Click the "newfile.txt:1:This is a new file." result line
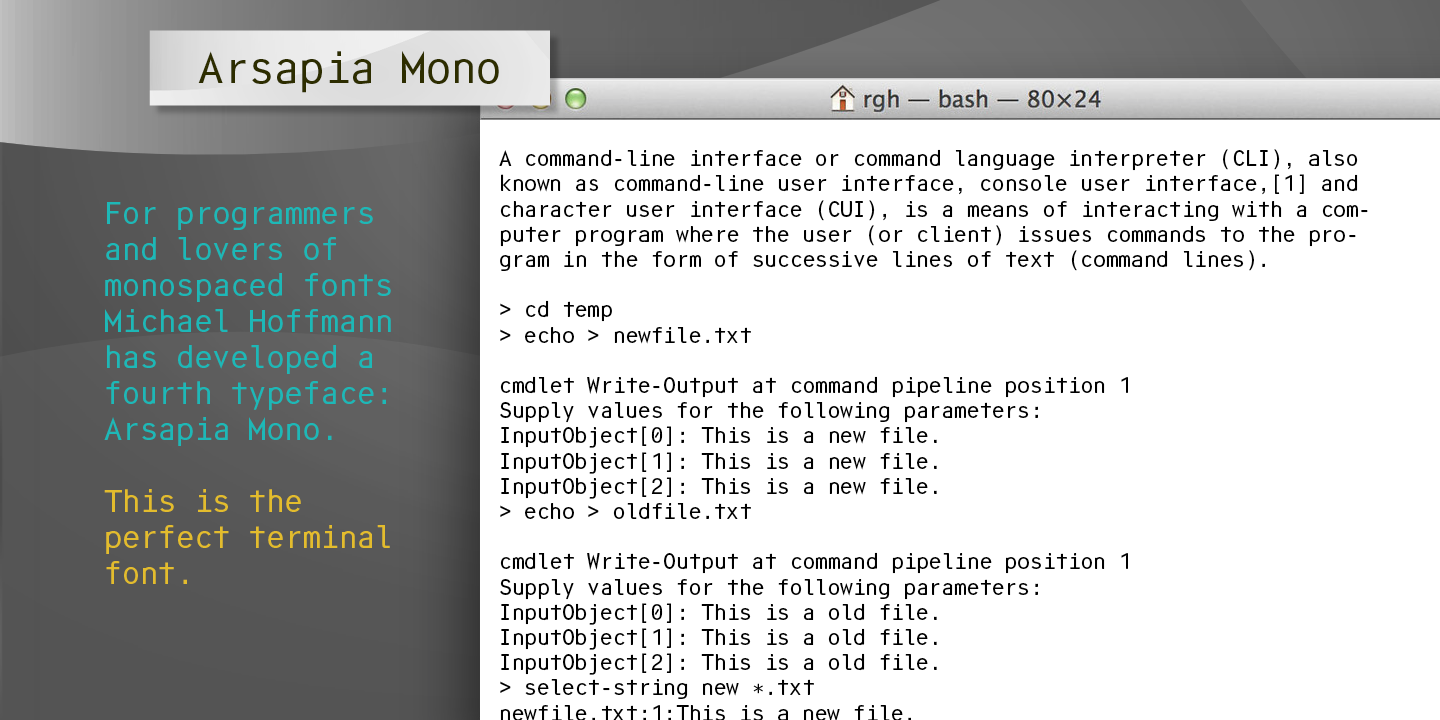The width and height of the screenshot is (1440, 720). tap(707, 712)
